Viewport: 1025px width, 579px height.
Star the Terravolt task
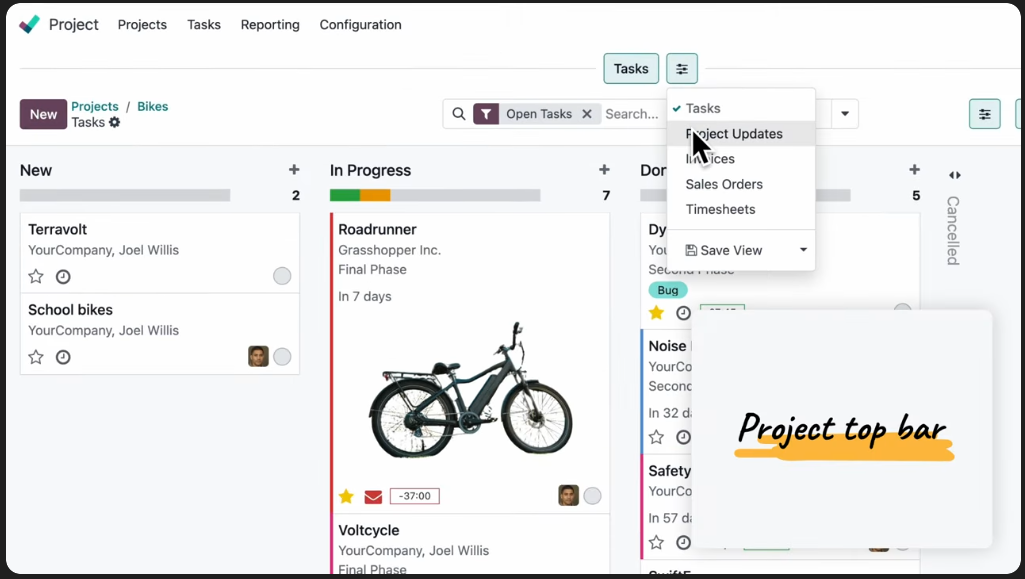(x=36, y=276)
